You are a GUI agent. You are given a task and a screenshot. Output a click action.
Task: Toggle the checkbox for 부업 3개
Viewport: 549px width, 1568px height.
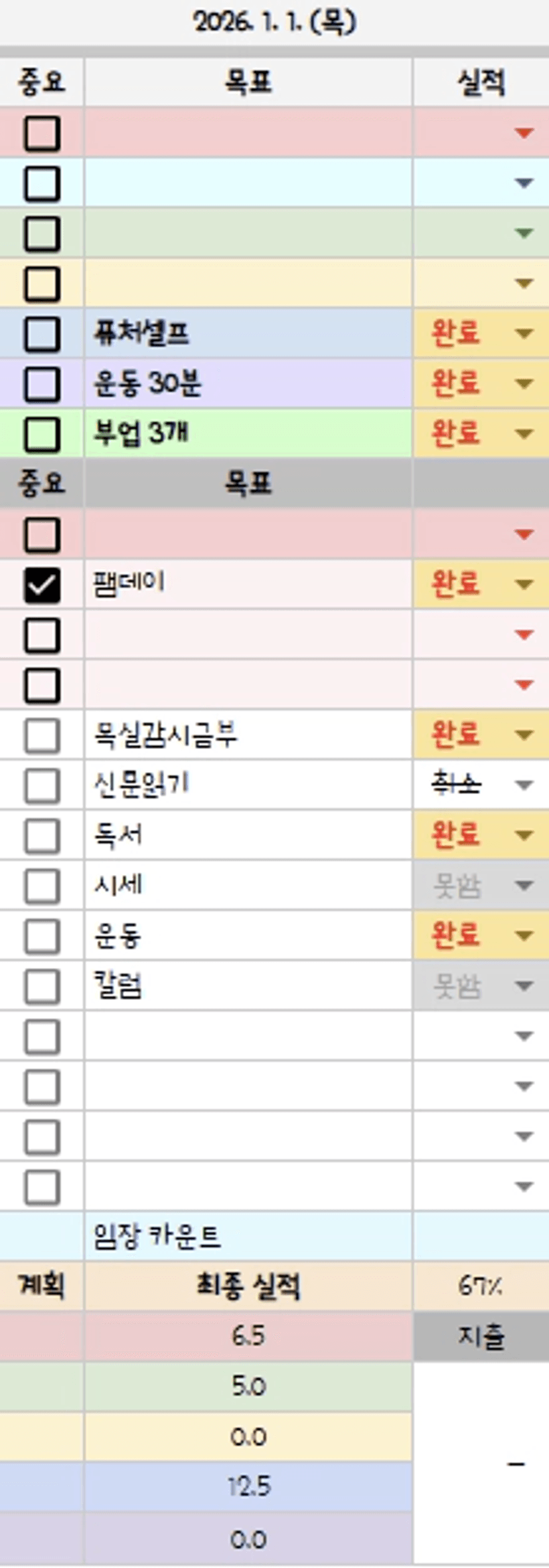[42, 435]
